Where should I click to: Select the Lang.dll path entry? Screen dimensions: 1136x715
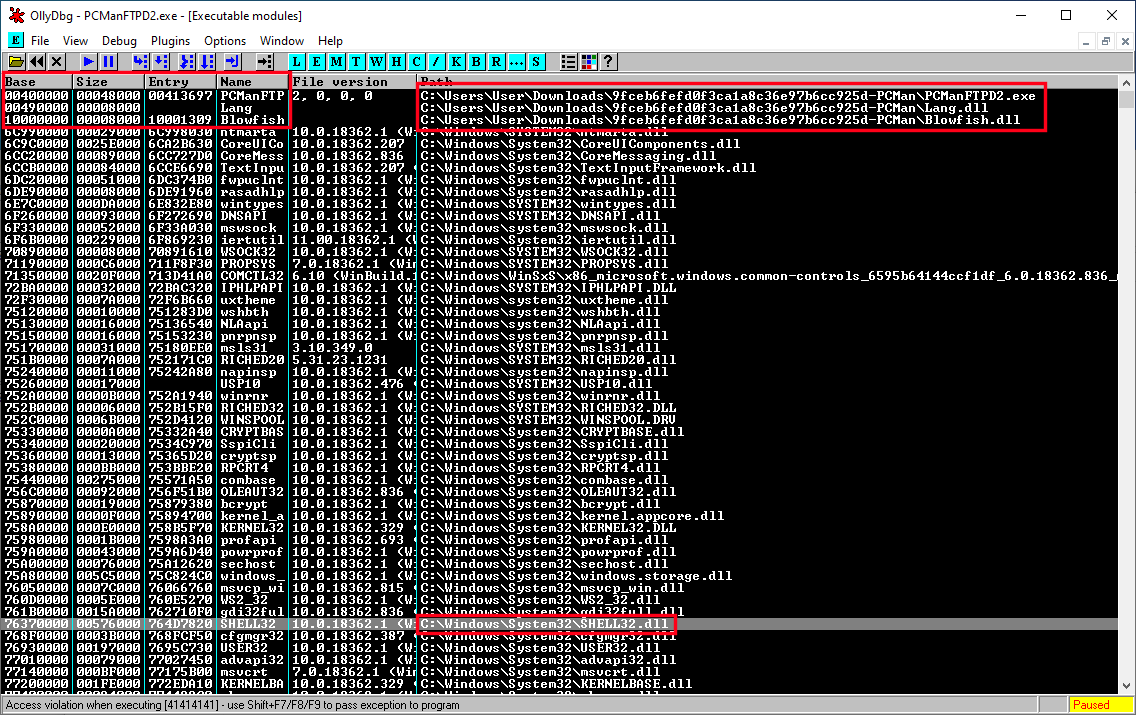pos(704,108)
